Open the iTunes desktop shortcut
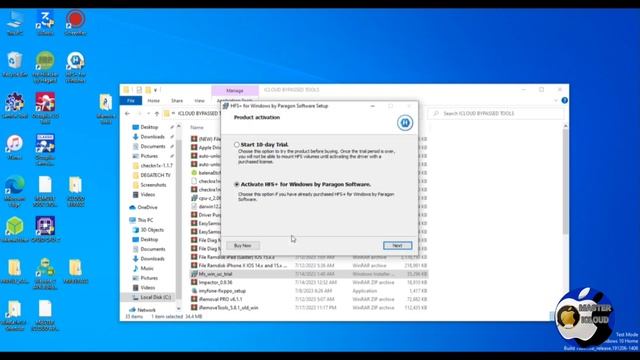The width and height of the screenshot is (640, 360). click(x=15, y=147)
